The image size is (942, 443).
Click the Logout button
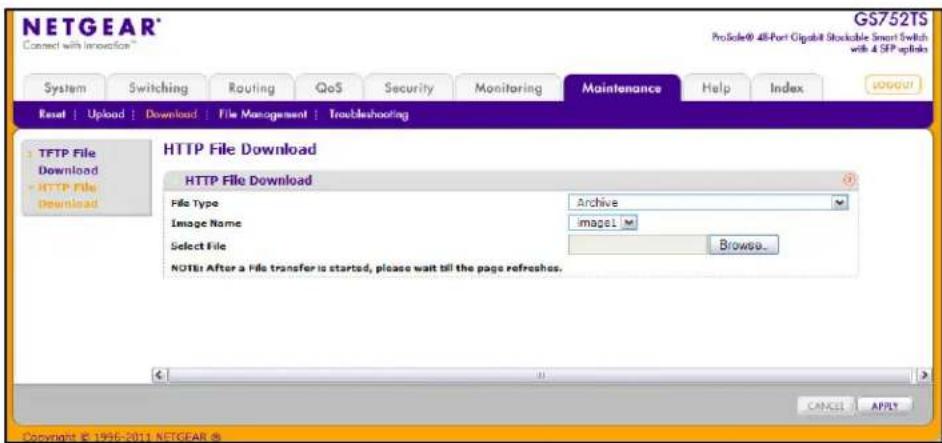893,85
